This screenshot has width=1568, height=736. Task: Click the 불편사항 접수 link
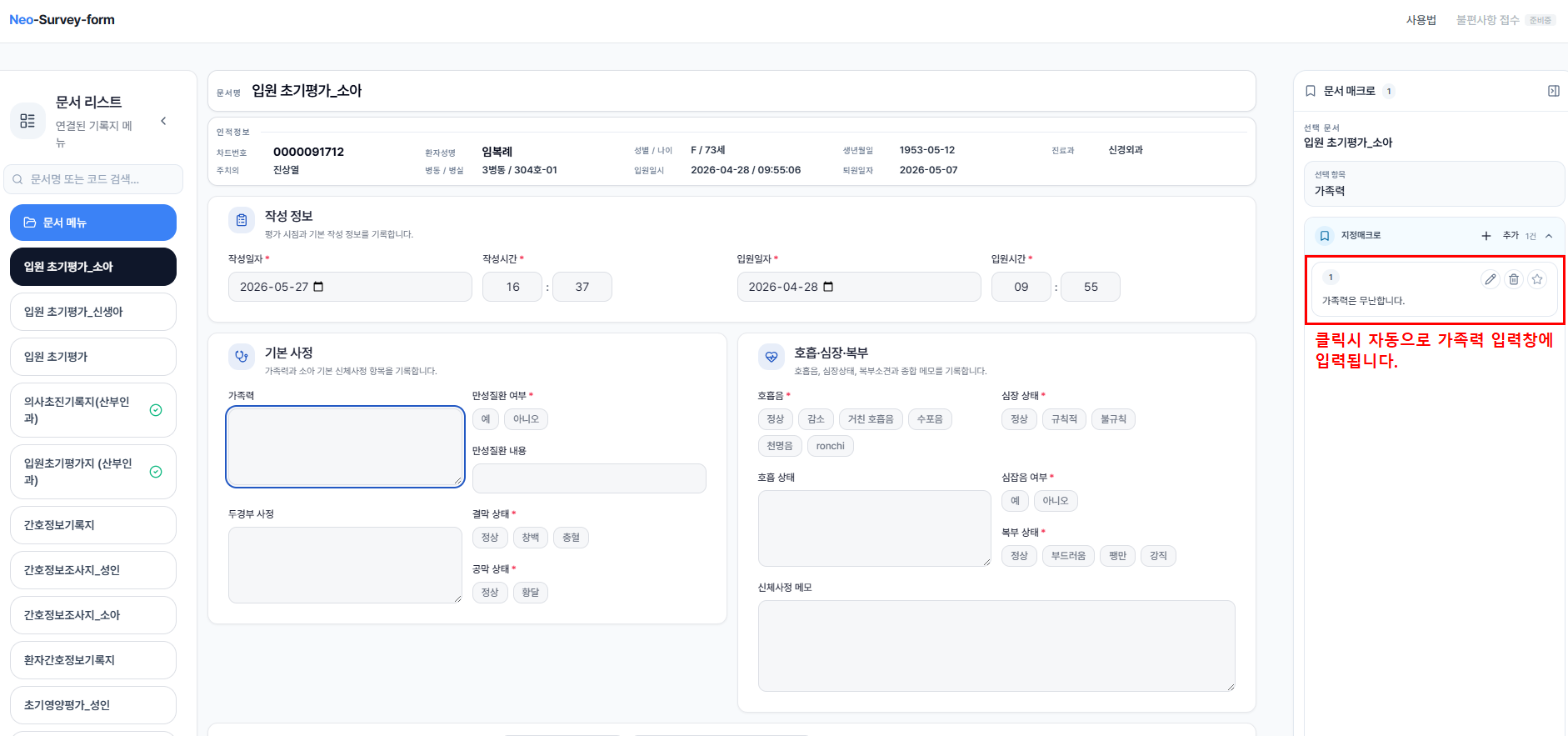tap(1487, 20)
